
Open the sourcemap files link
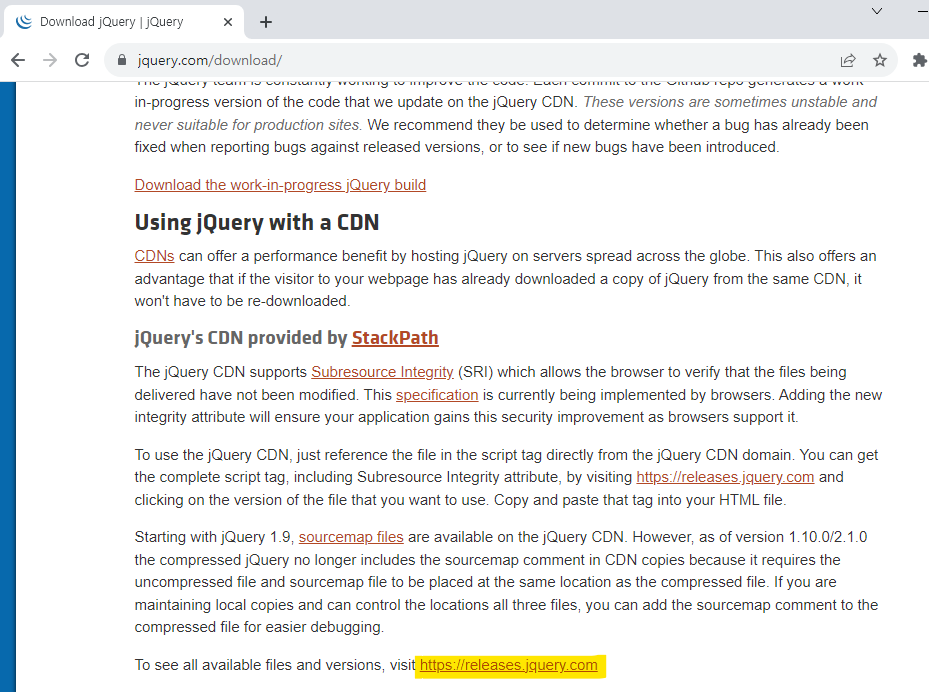pos(351,537)
